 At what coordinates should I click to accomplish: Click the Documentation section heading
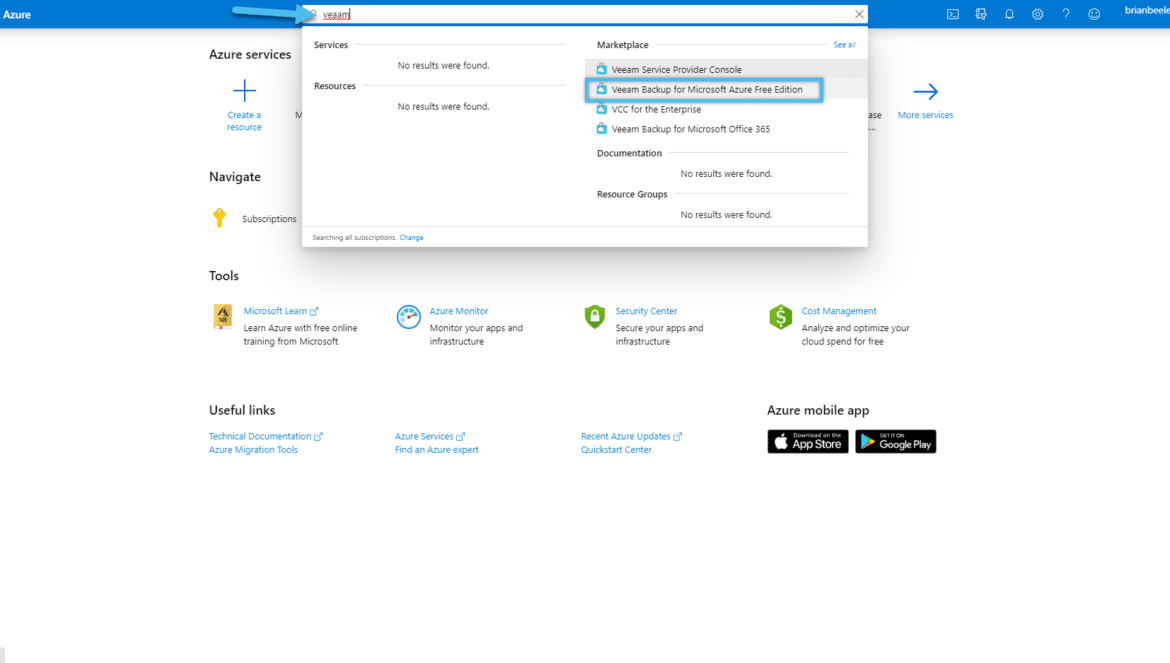click(629, 153)
